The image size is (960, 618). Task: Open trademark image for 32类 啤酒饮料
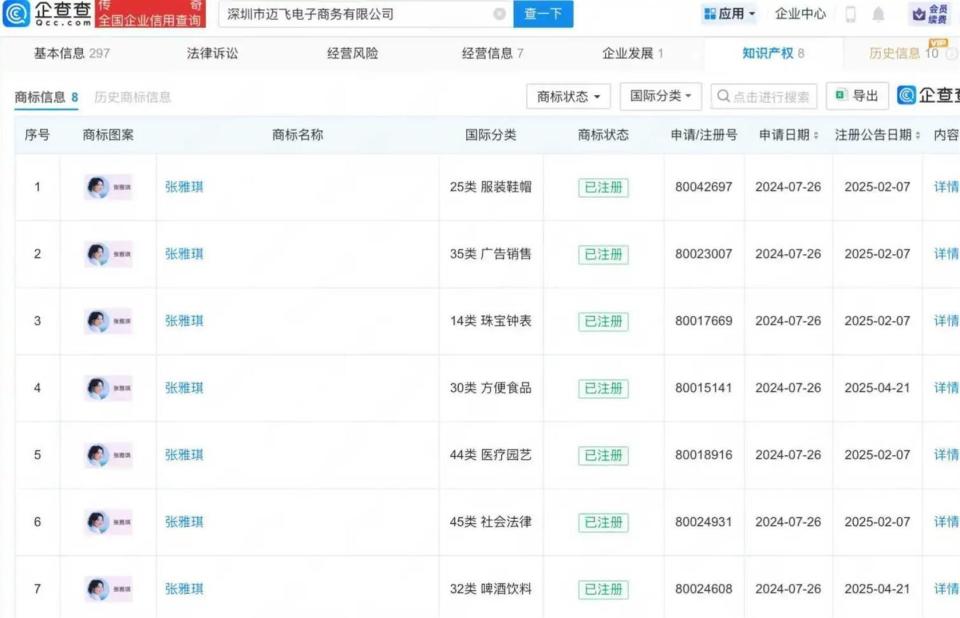(x=108, y=589)
